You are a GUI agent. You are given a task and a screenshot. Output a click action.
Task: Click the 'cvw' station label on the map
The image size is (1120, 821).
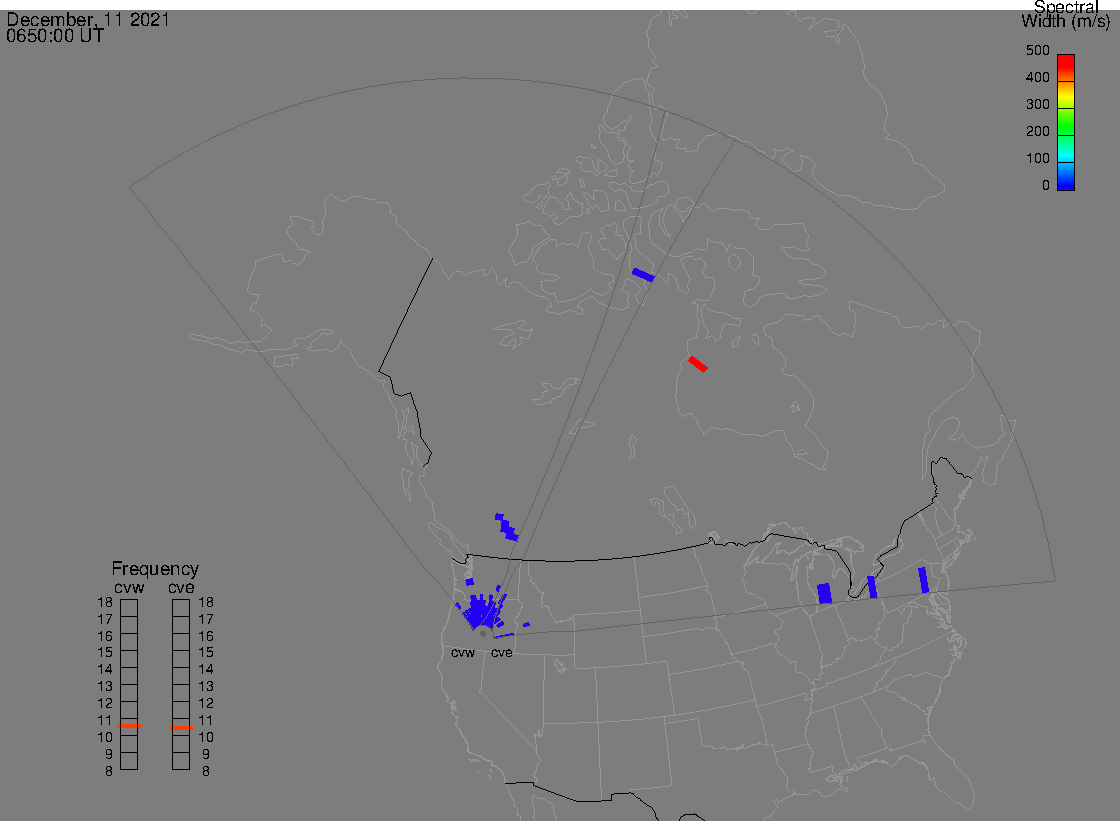tap(463, 653)
